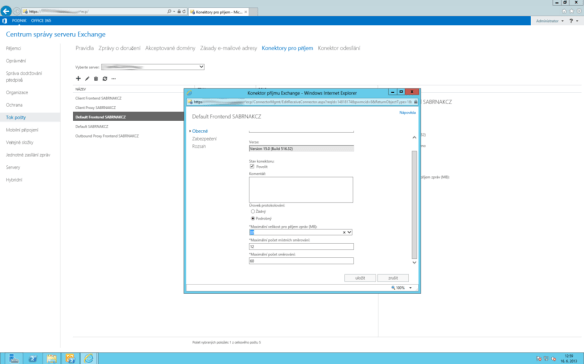Screen dimensions: 584x364
Task: Open Server Manager from the taskbar
Action: [14, 358]
